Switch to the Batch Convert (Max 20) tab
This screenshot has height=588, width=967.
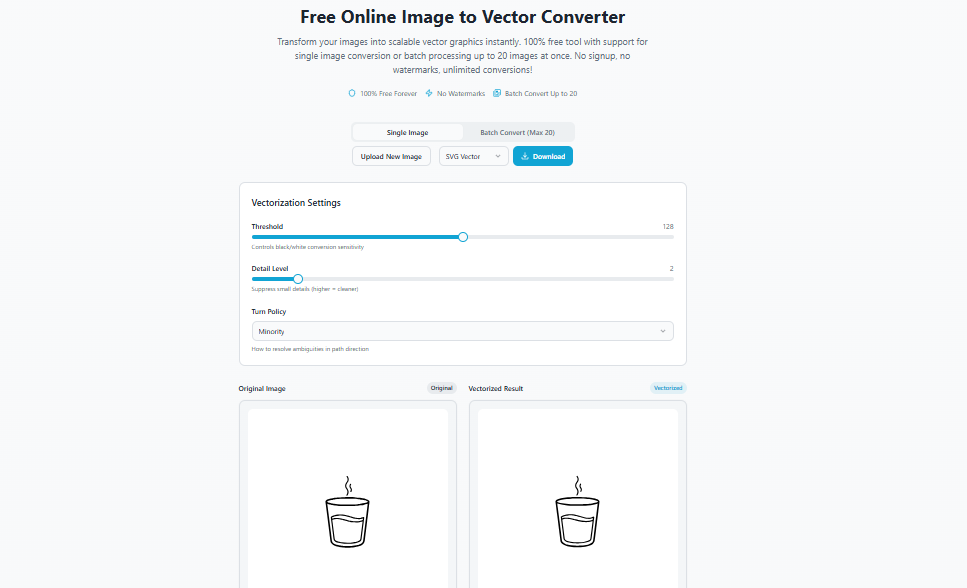coord(518,131)
